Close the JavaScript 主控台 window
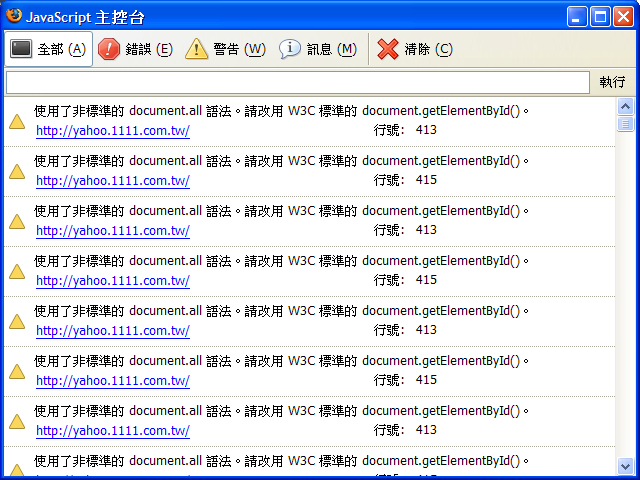This screenshot has height=480, width=640. pyautogui.click(x=624, y=17)
